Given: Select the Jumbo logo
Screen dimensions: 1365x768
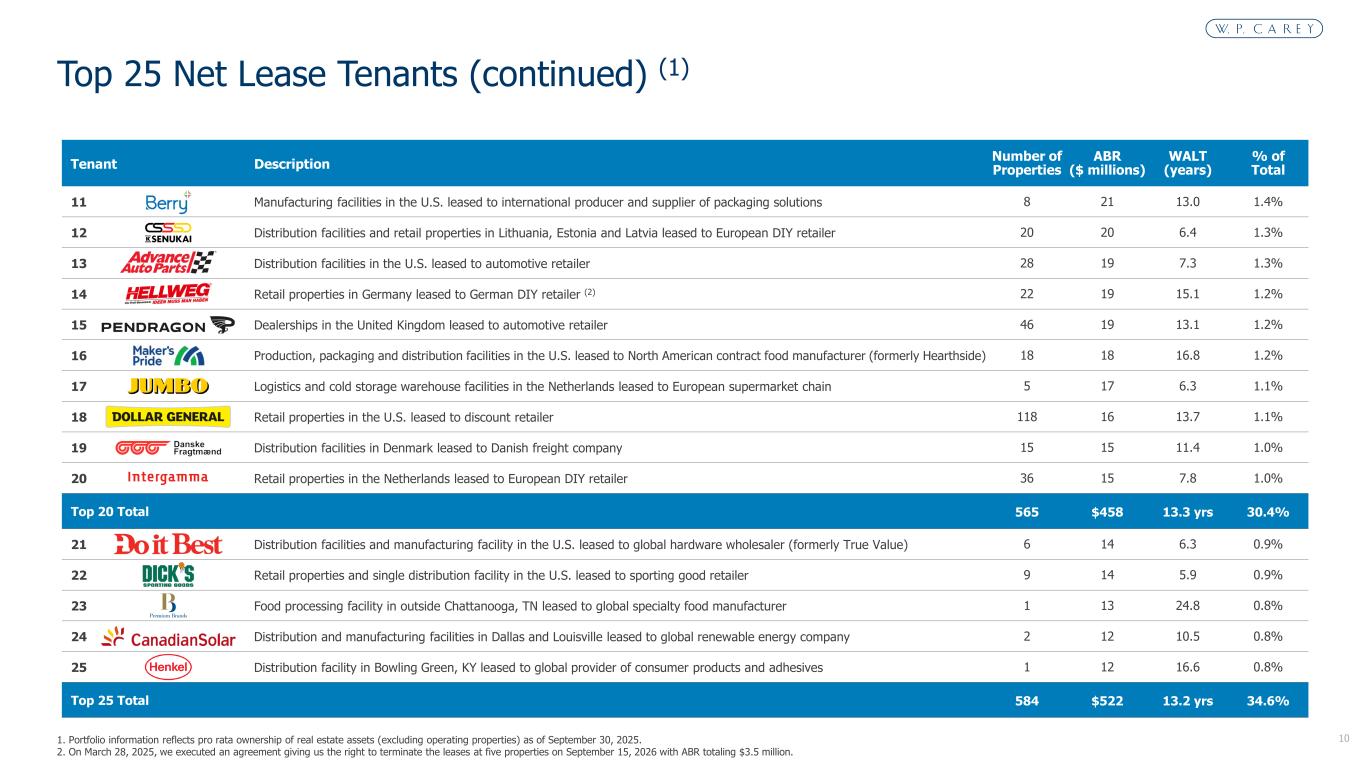Looking at the screenshot, I should tap(167, 386).
